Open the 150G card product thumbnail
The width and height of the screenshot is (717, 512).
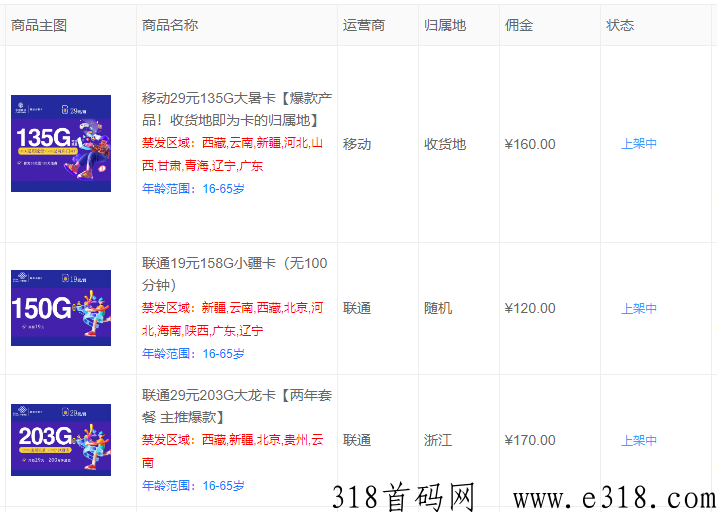click(x=61, y=308)
